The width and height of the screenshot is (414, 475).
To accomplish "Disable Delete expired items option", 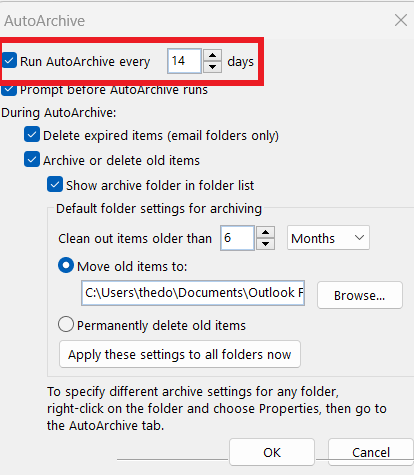I will (x=32, y=135).
